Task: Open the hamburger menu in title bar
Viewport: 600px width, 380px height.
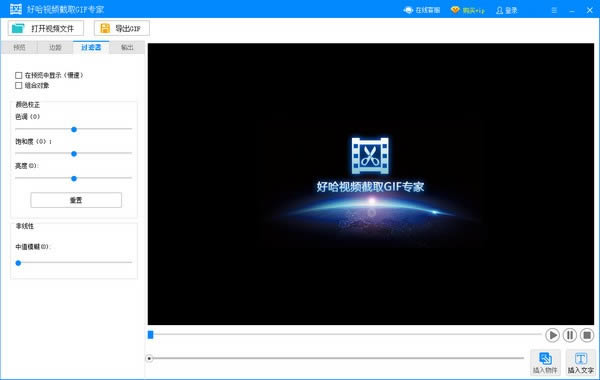Action: point(554,10)
